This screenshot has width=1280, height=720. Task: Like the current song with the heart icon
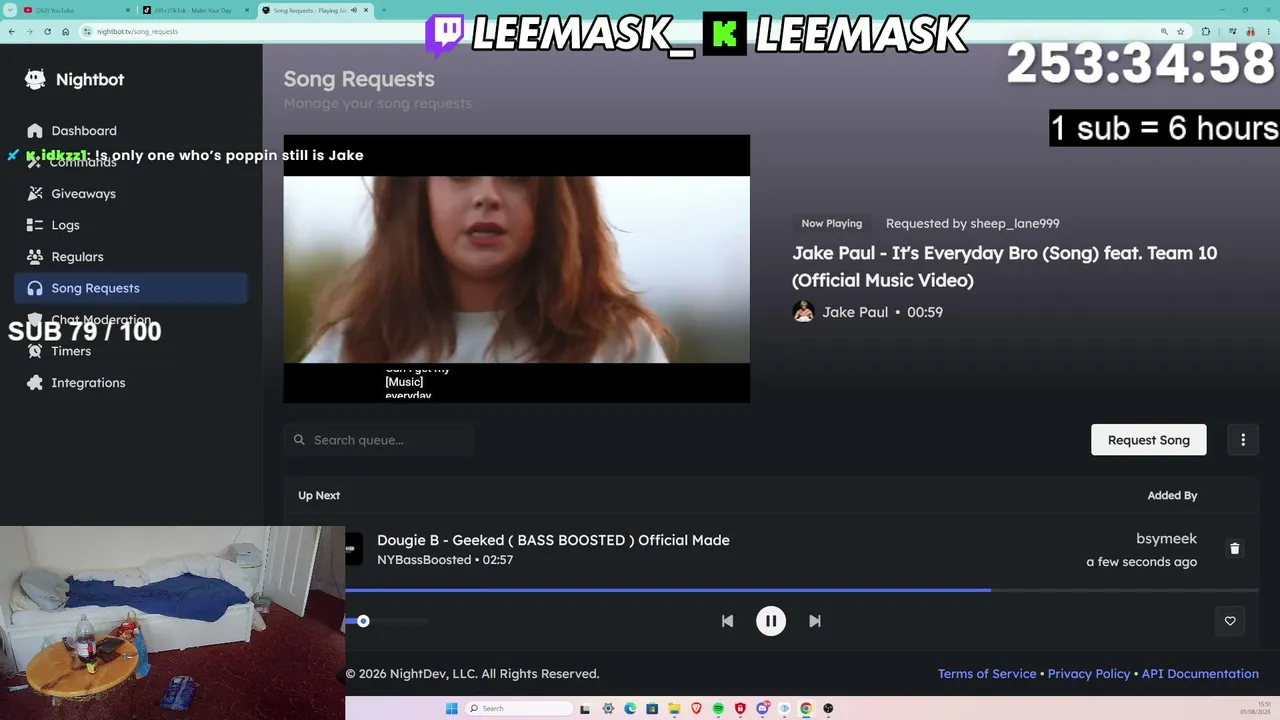[x=1230, y=621]
